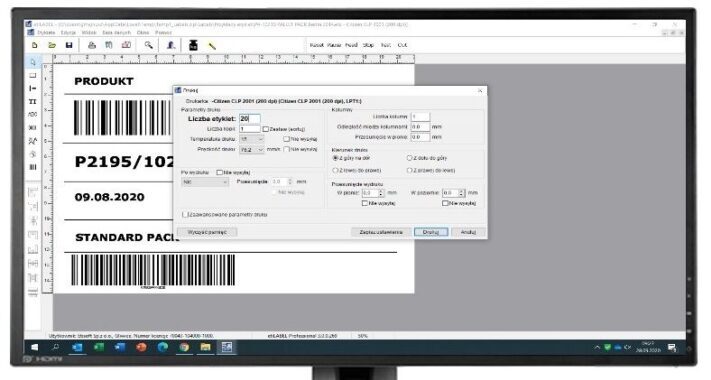Select the bottom barcode tool in left panel
This screenshot has height=380, width=711.
(x=33, y=167)
